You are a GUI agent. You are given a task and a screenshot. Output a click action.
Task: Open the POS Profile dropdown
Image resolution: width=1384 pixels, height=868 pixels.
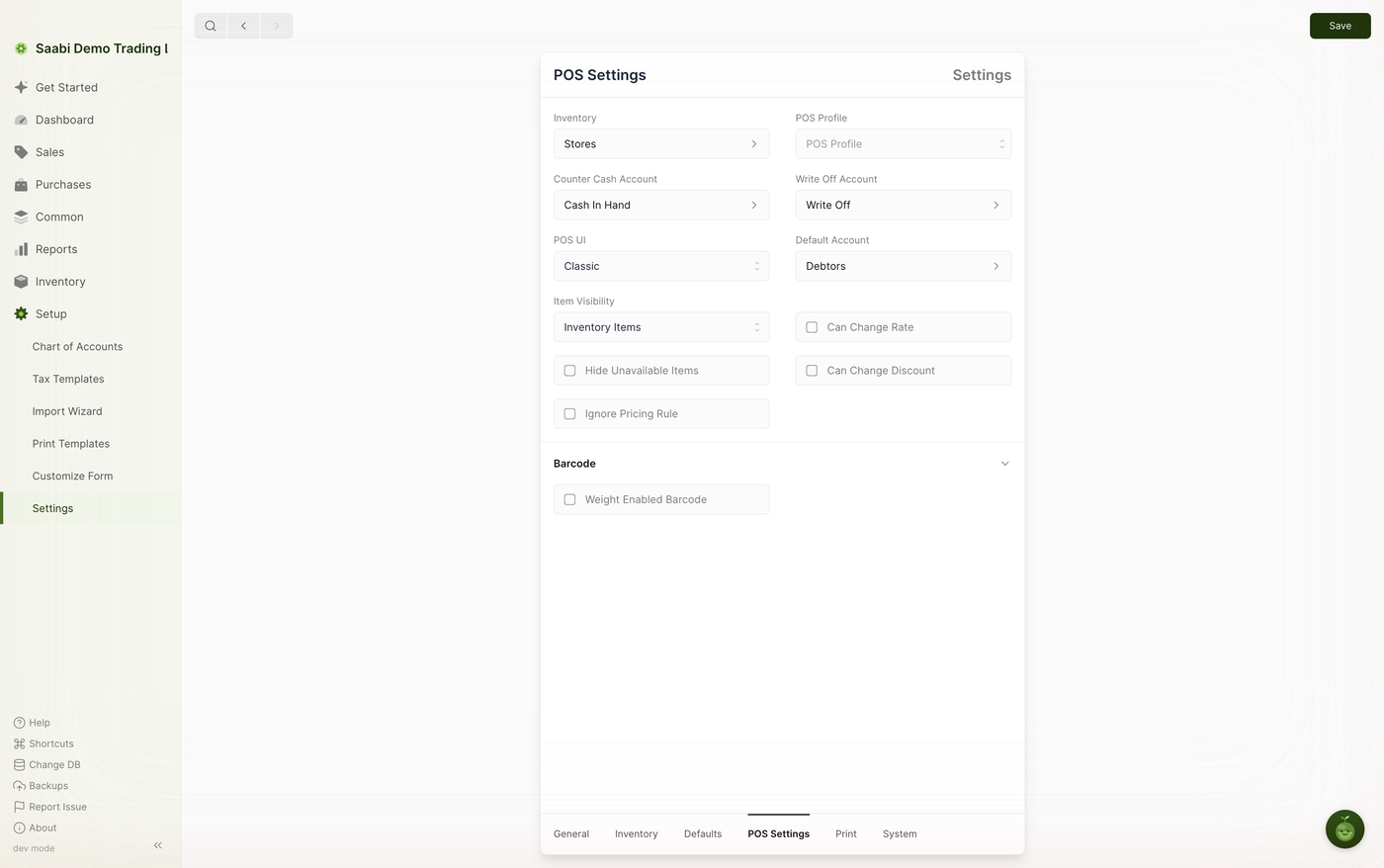[904, 144]
